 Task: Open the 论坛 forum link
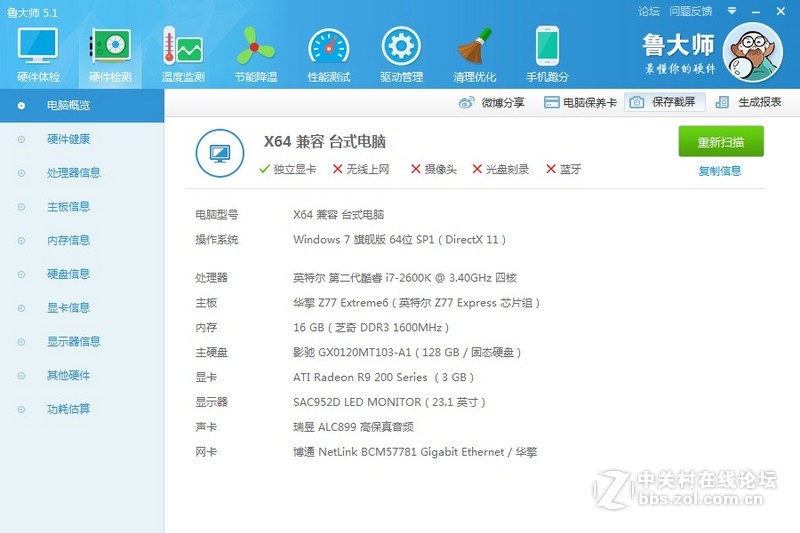click(648, 11)
